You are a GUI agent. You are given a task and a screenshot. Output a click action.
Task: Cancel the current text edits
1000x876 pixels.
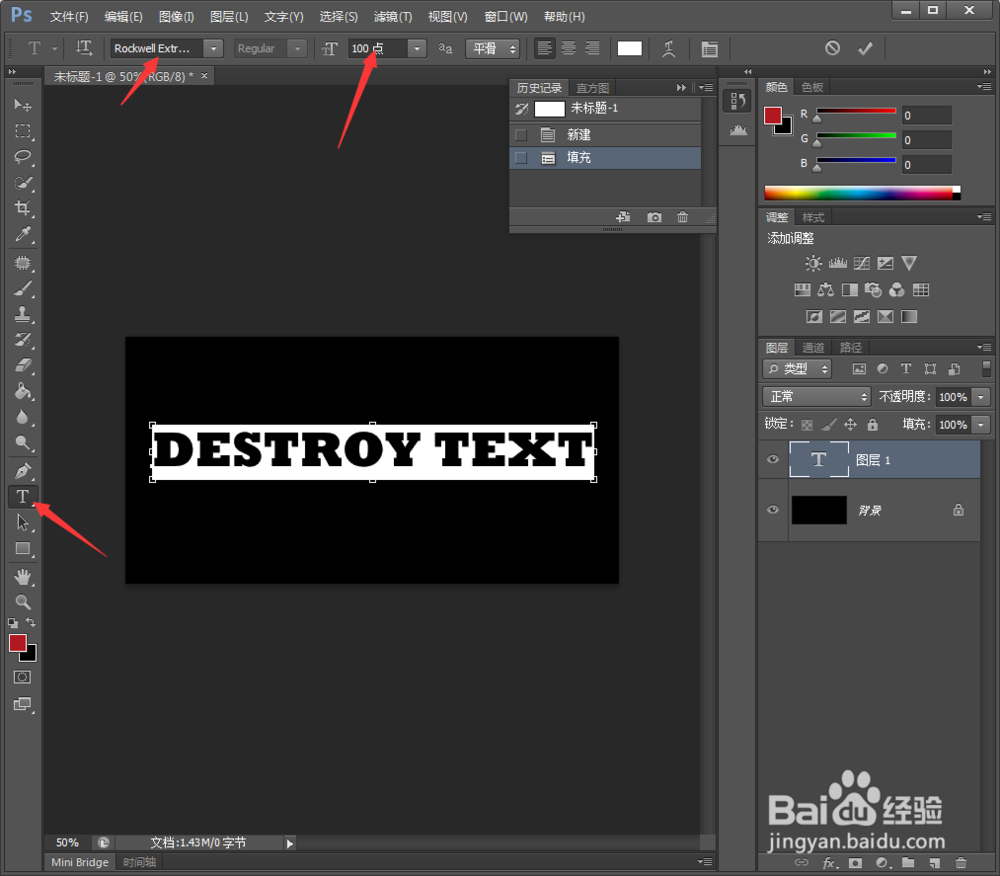tap(832, 48)
